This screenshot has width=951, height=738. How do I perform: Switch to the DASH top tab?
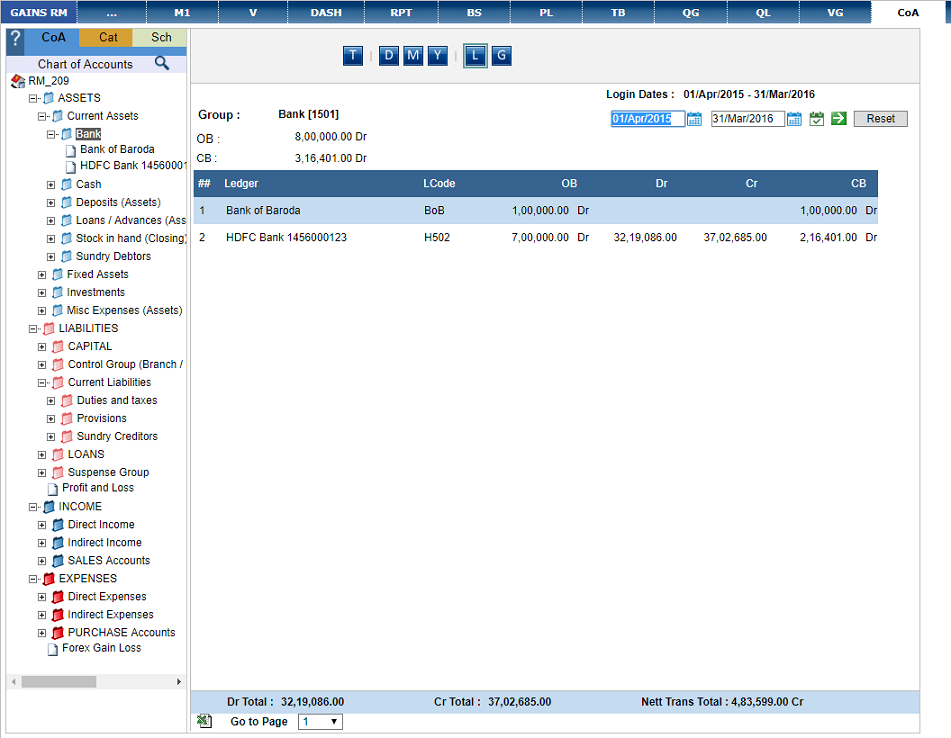pos(326,12)
